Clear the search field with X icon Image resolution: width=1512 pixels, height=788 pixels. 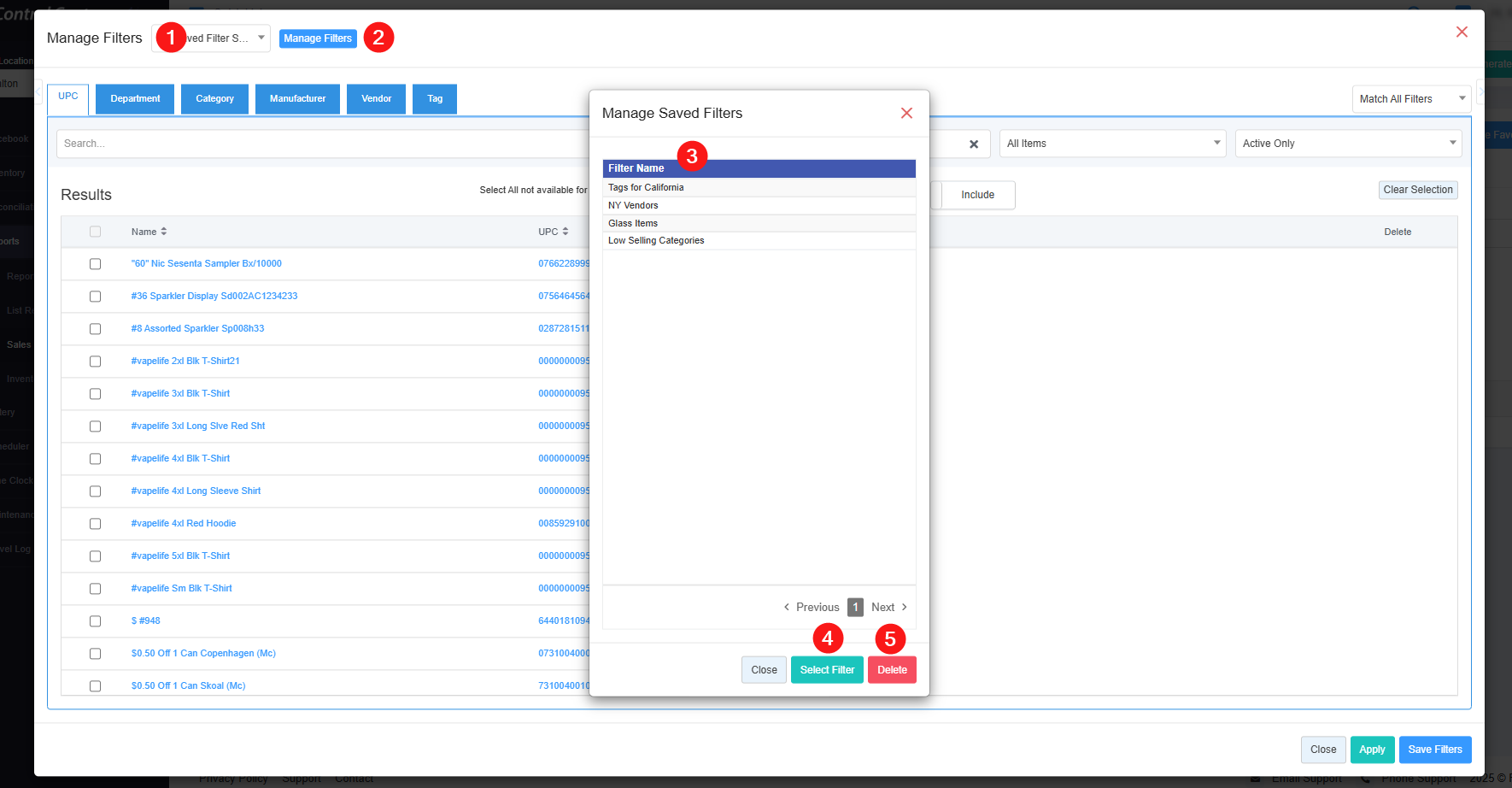[973, 144]
